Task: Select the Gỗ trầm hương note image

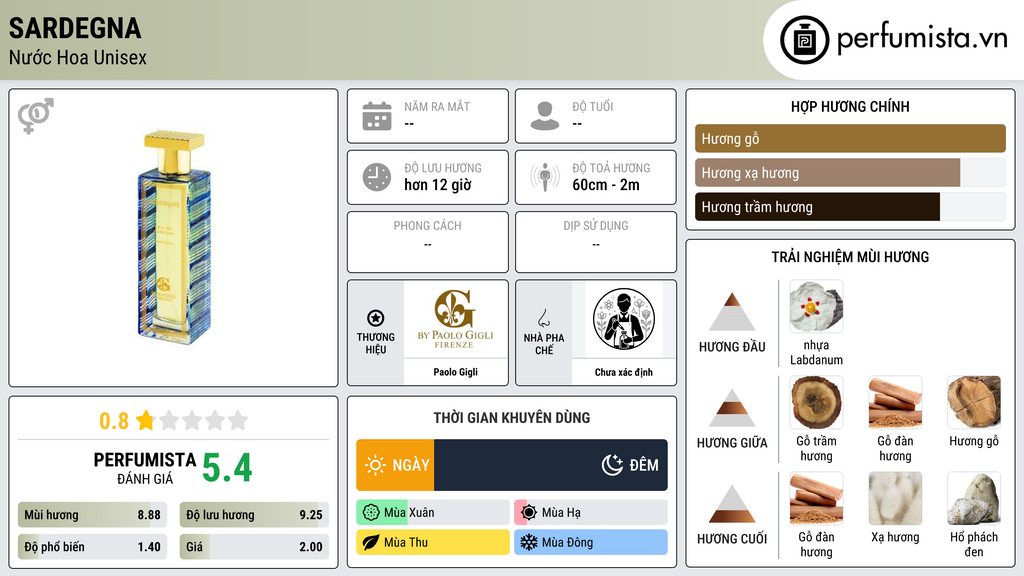Action: click(816, 402)
